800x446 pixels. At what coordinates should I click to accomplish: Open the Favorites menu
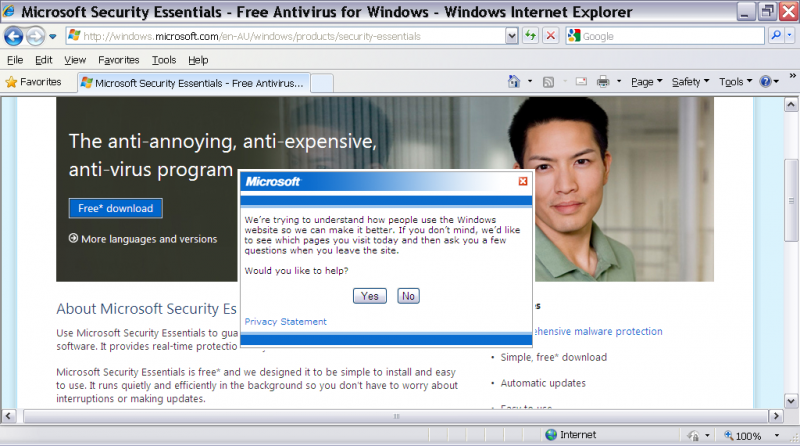[118, 60]
